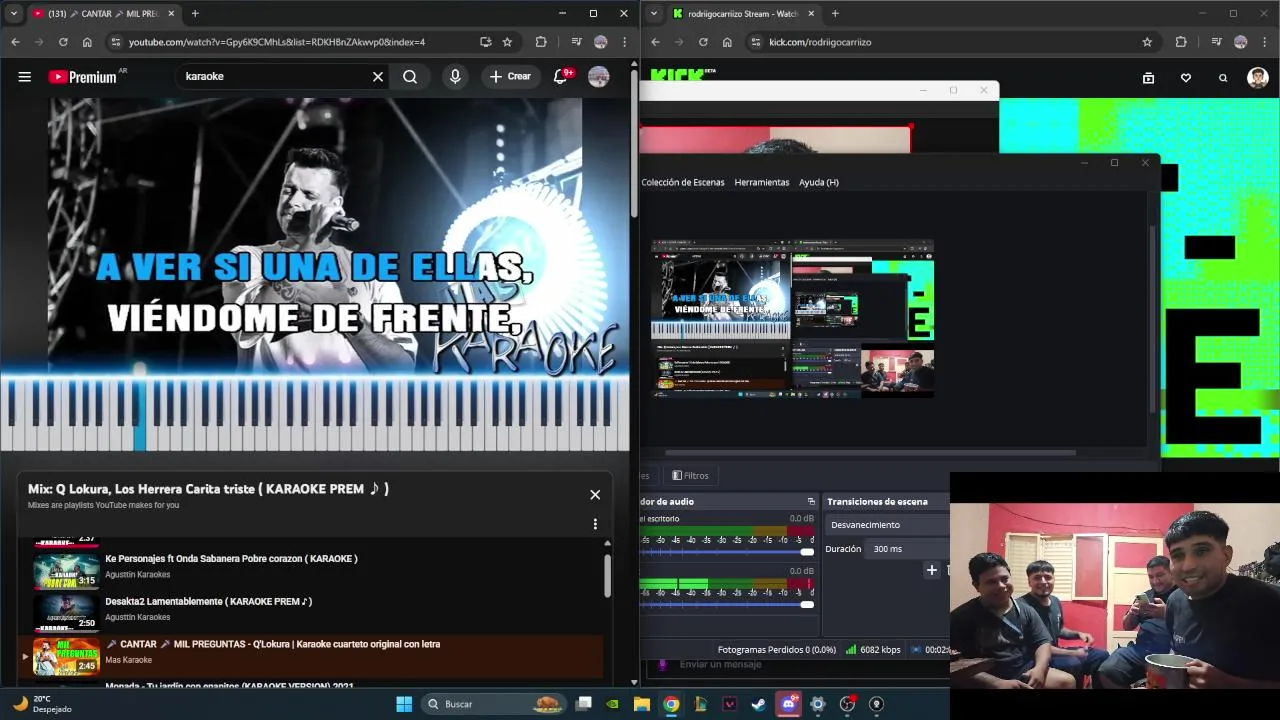Viewport: 1280px width, 720px height.
Task: Clear the karaoke search text
Action: tap(378, 76)
